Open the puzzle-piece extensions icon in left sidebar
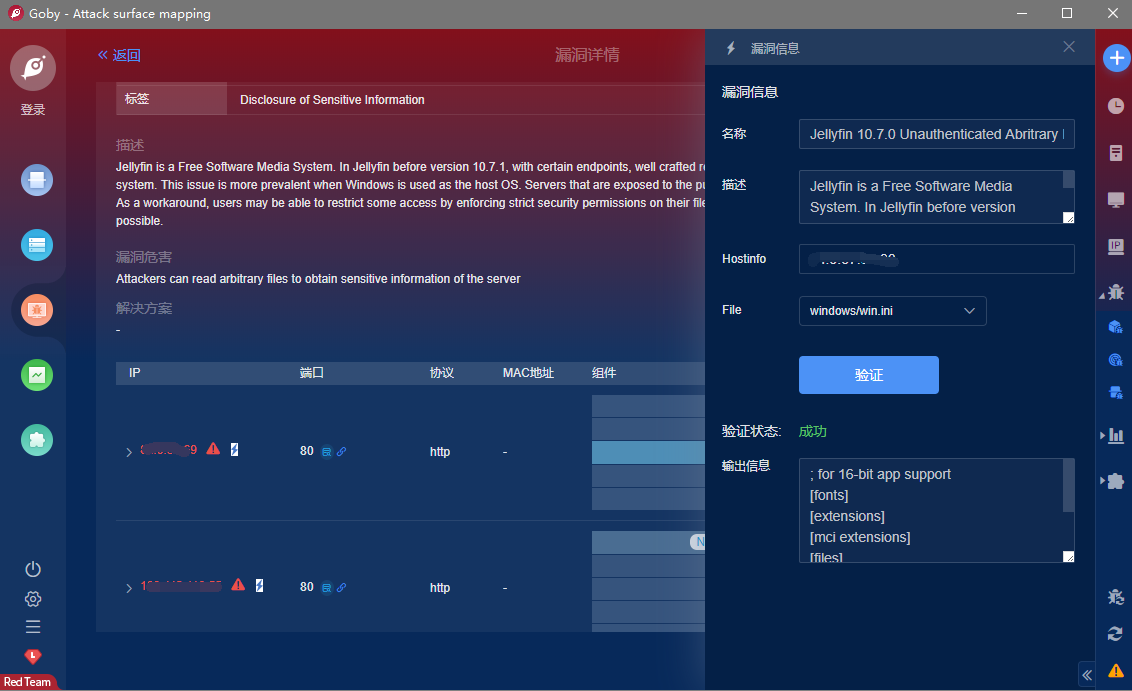1132x691 pixels. point(37,440)
